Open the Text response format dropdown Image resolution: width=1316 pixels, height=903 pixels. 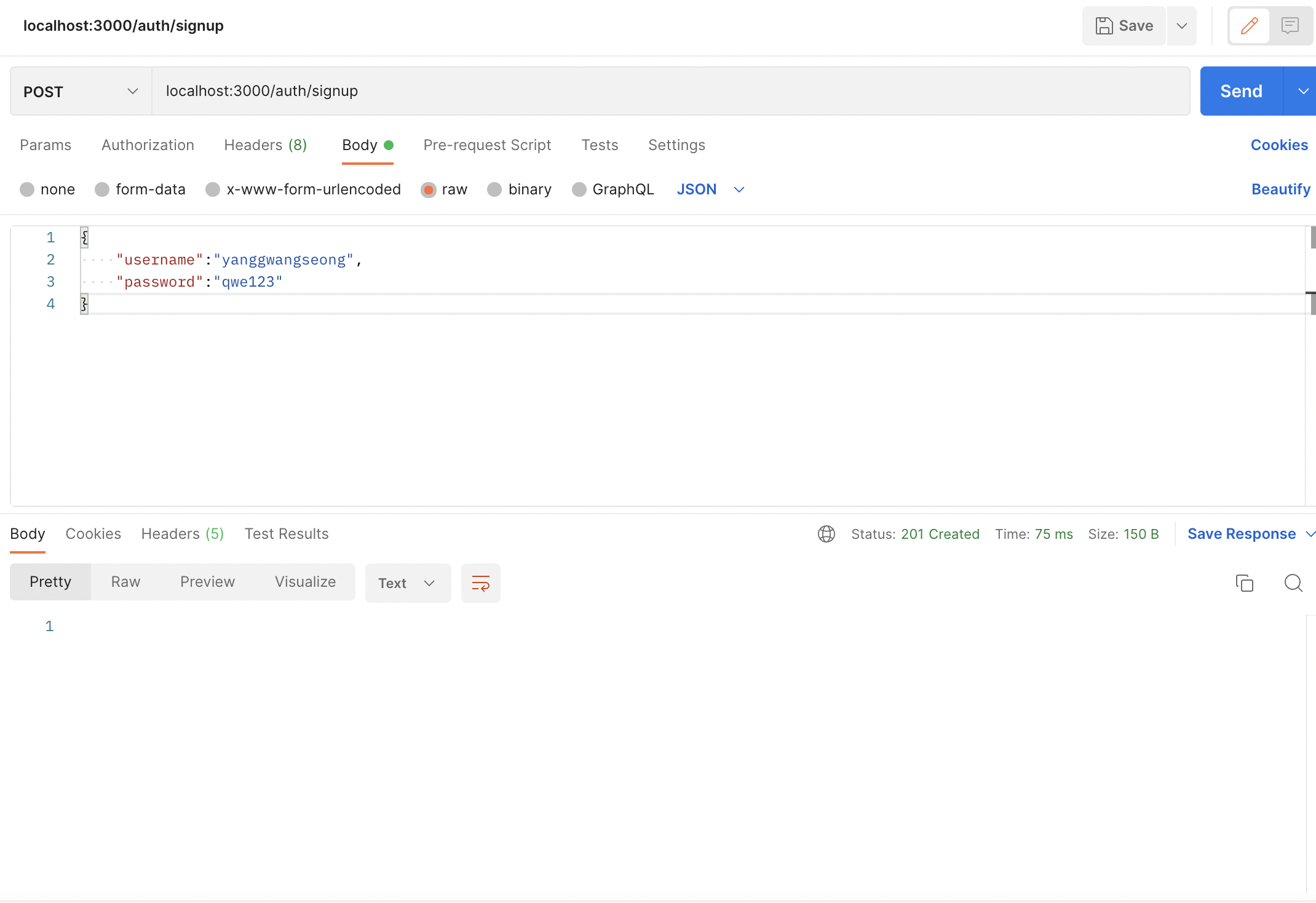(x=408, y=583)
